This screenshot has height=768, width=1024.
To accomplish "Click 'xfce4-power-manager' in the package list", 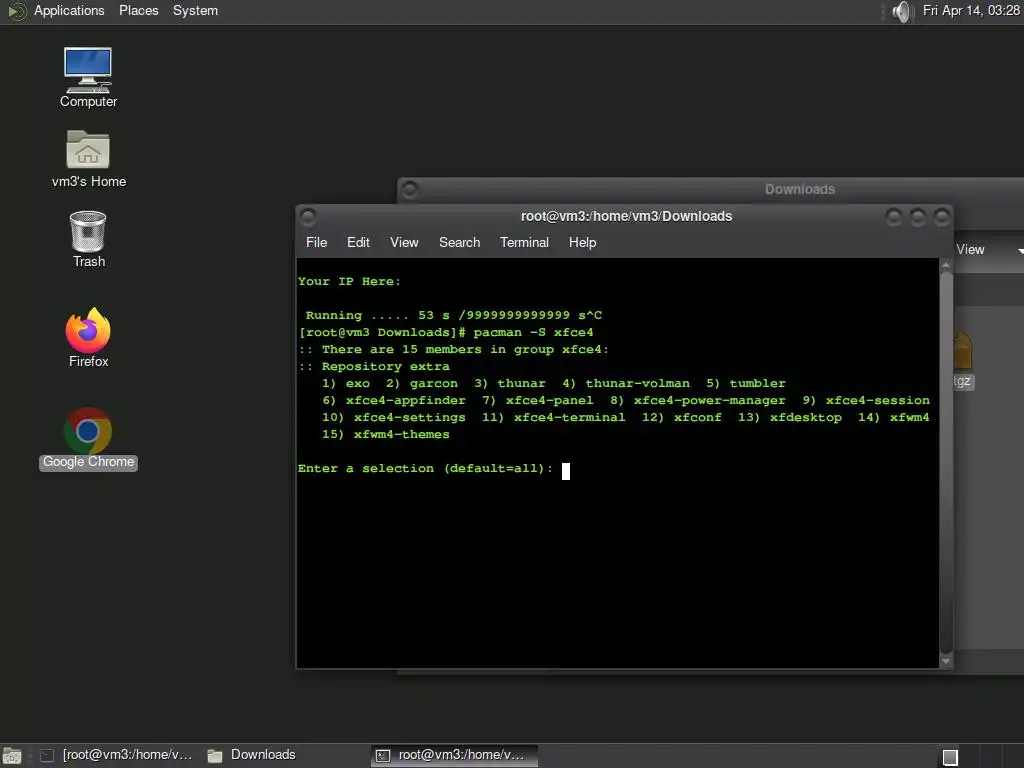I will (709, 400).
